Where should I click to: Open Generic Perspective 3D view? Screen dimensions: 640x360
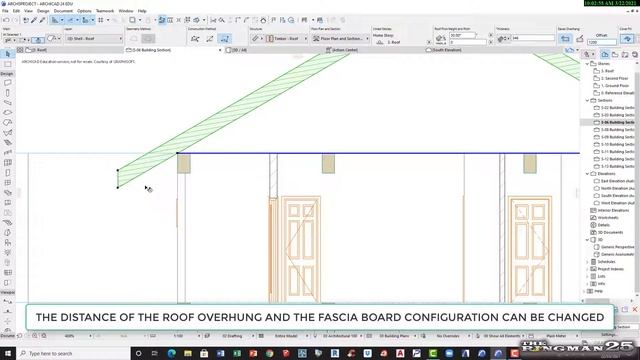(x=614, y=247)
